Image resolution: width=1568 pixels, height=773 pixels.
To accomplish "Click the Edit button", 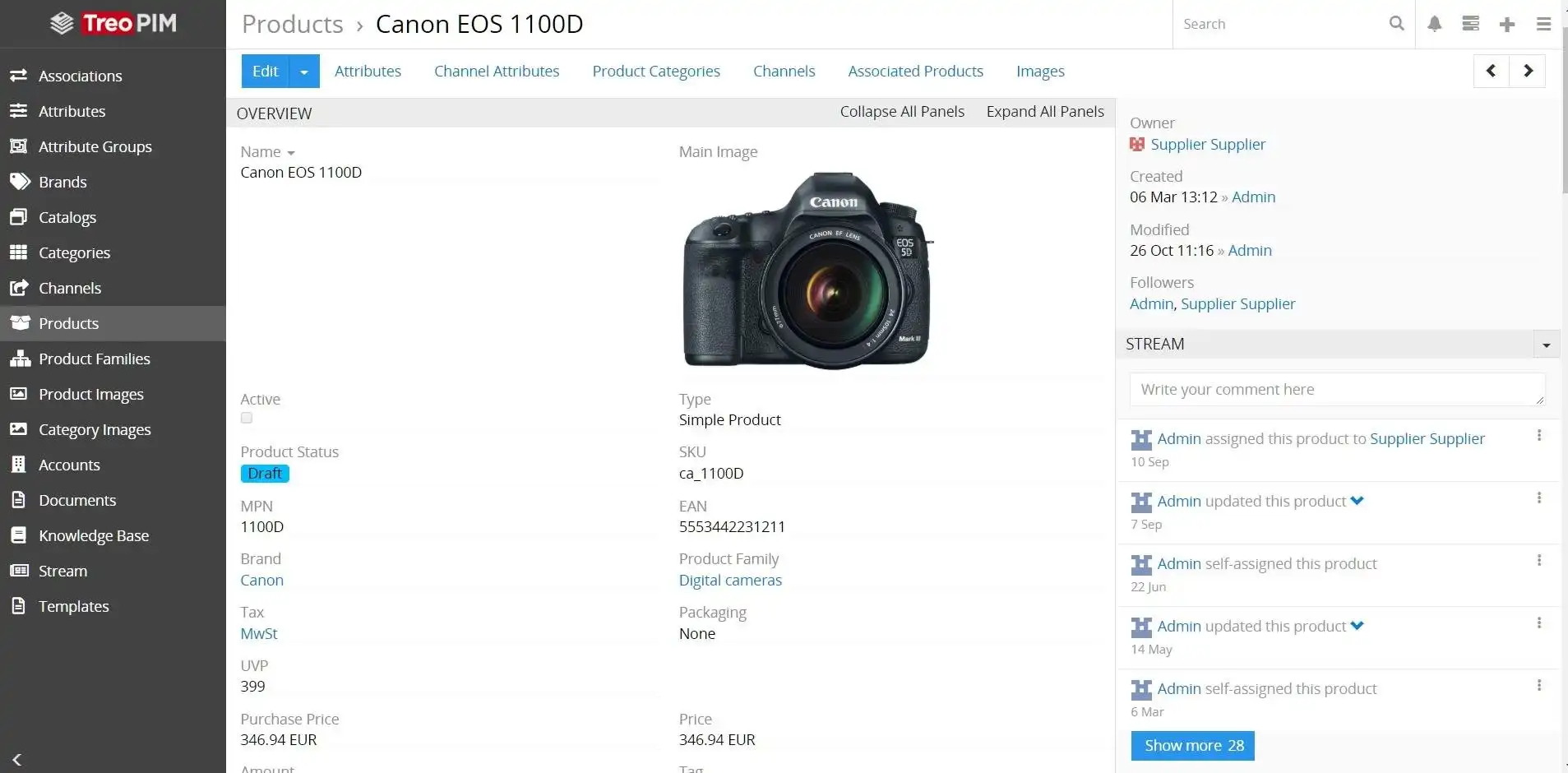I will [x=265, y=72].
